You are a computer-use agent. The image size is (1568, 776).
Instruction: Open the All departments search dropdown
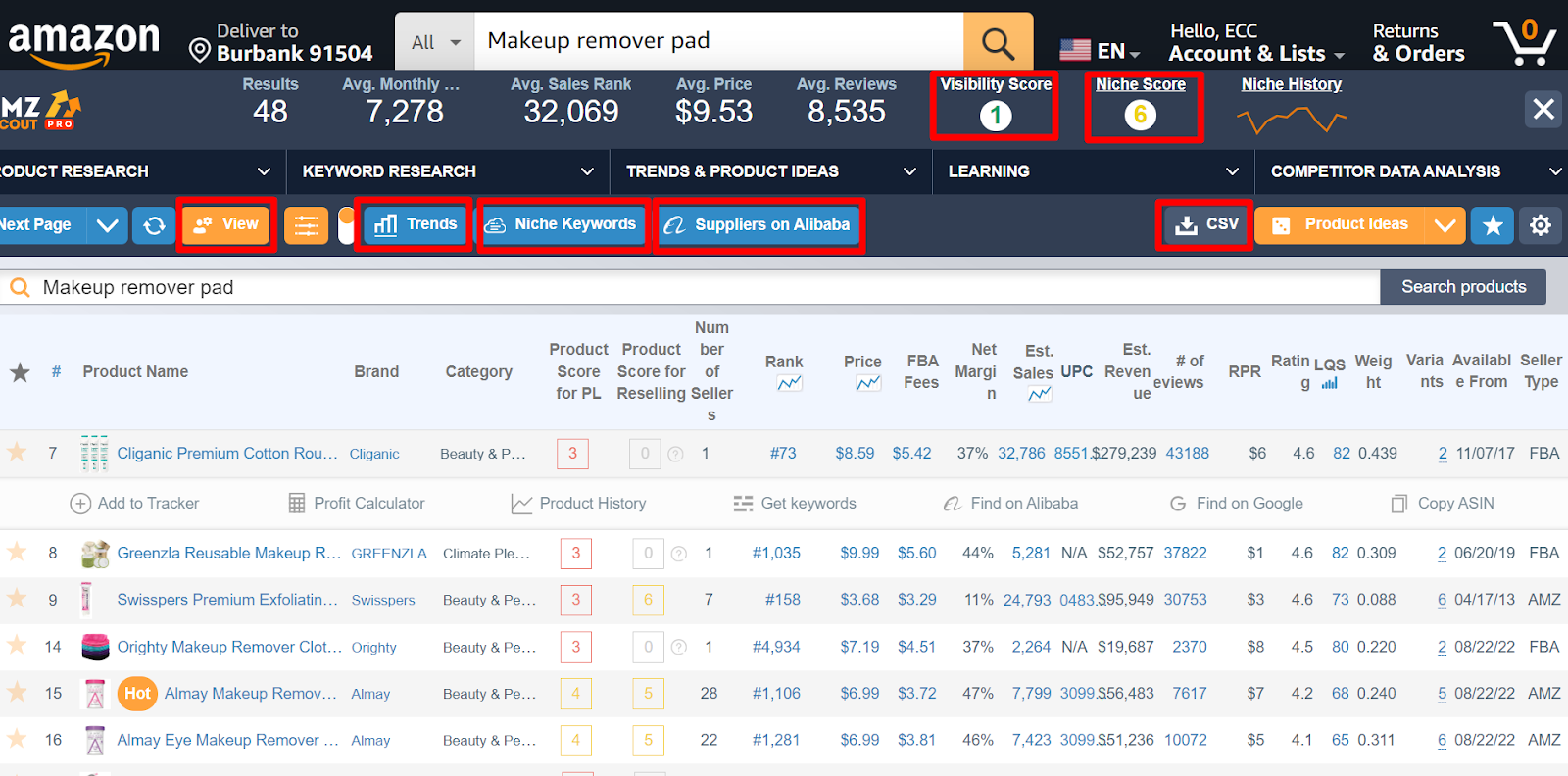click(435, 42)
